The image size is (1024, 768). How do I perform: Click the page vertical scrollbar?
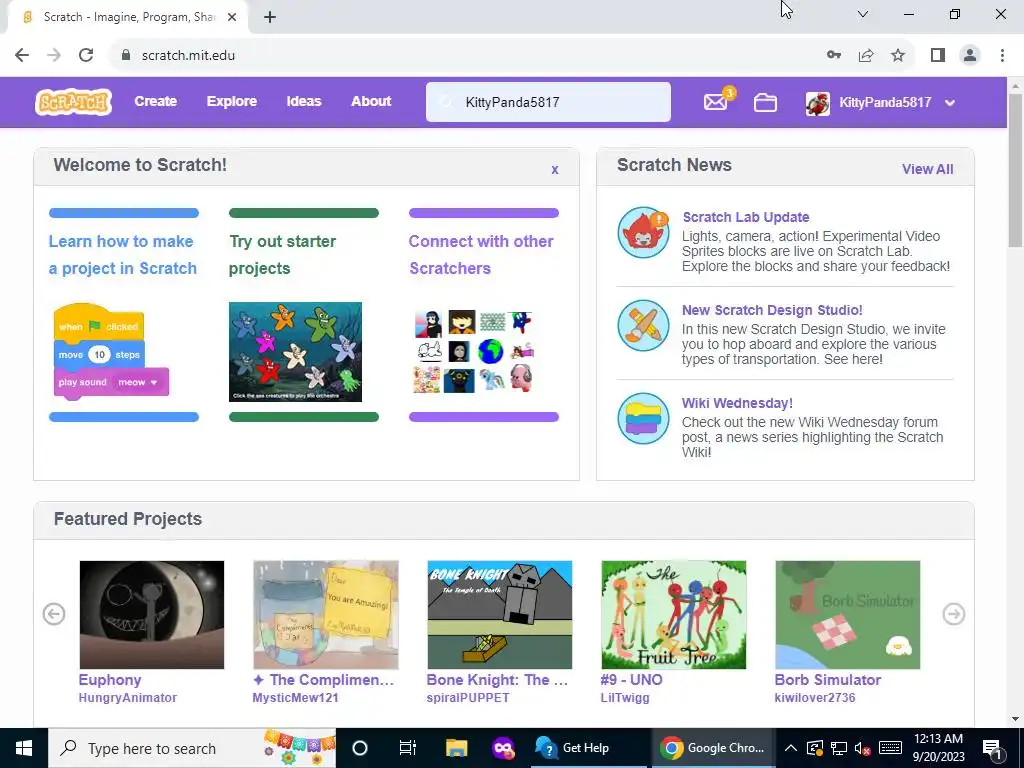coord(1016,170)
